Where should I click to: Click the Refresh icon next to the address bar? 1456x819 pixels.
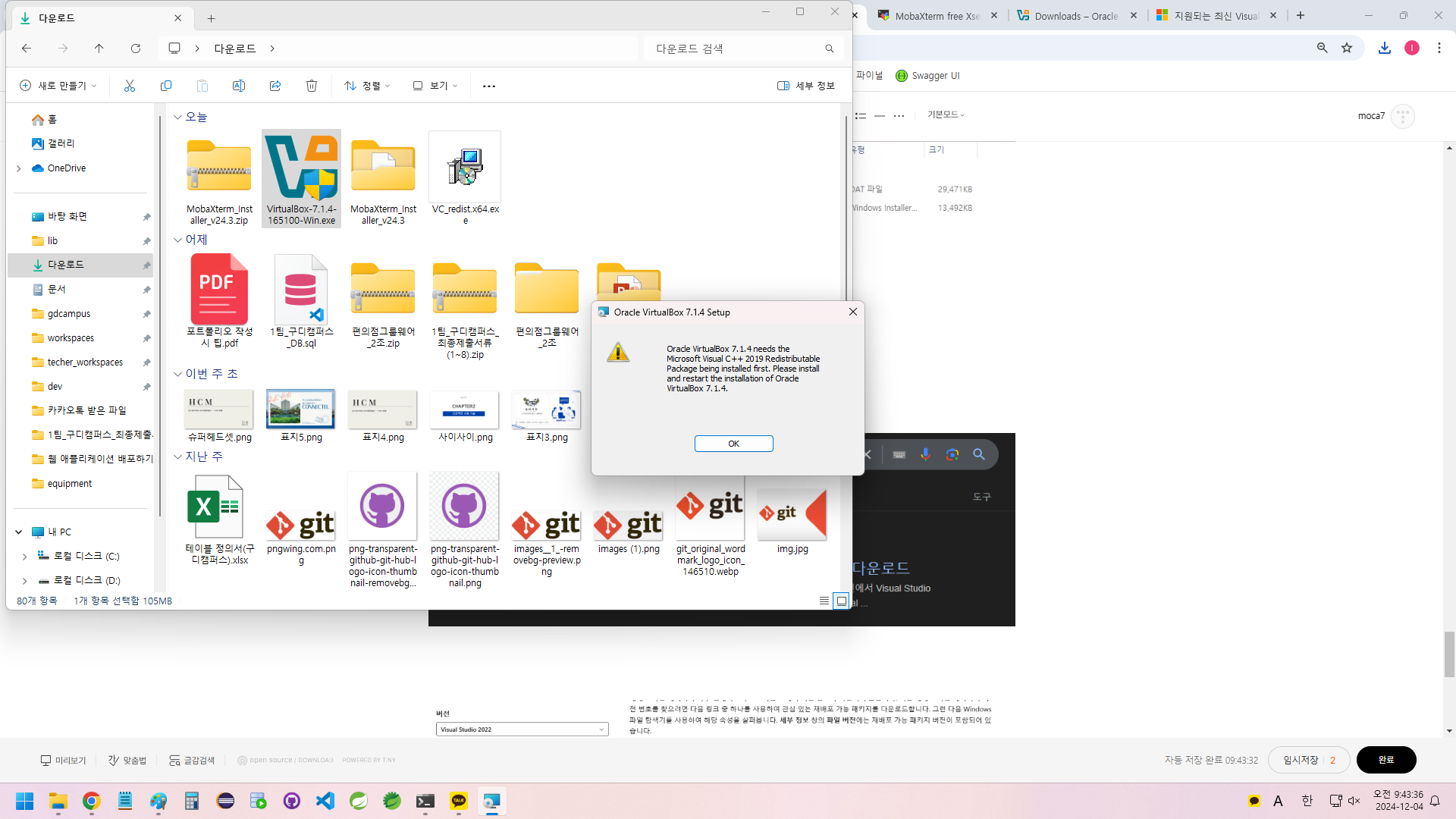tap(136, 49)
